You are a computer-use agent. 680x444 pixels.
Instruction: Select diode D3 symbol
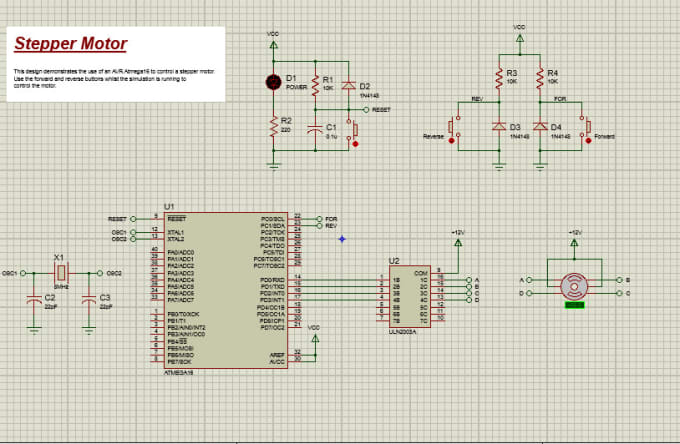pyautogui.click(x=499, y=126)
